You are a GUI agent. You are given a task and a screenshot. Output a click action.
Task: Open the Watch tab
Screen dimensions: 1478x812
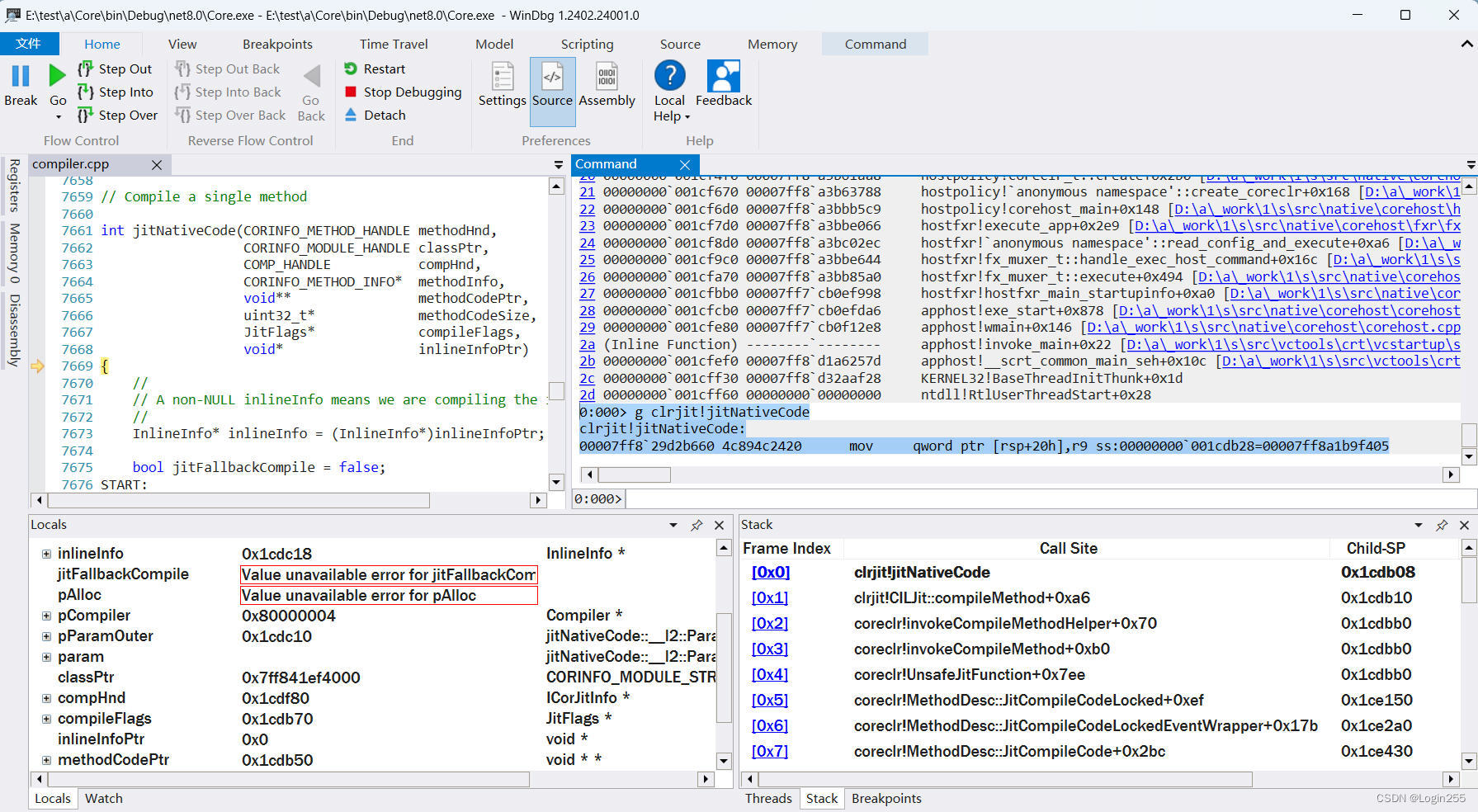coord(104,799)
